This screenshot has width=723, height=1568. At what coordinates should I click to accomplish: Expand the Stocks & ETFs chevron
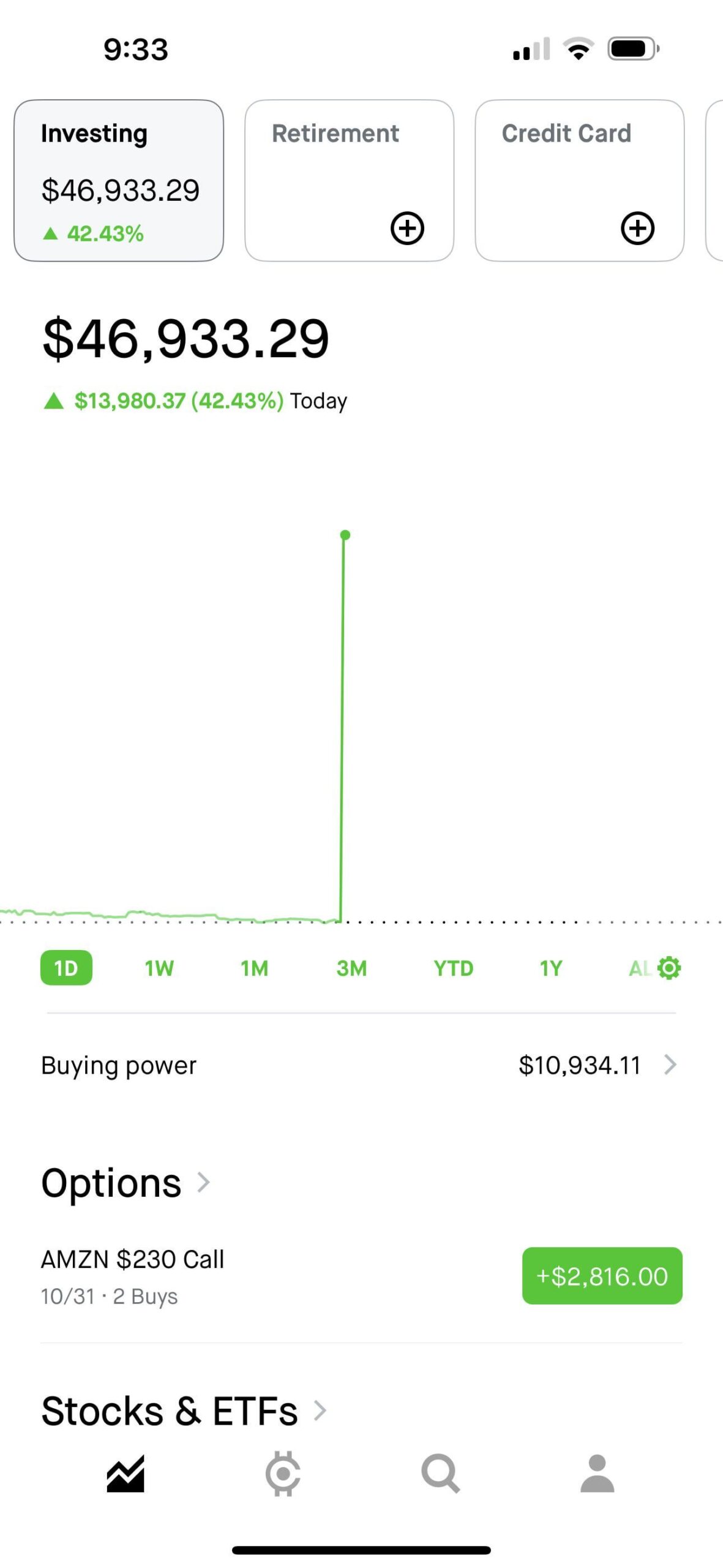click(320, 1410)
